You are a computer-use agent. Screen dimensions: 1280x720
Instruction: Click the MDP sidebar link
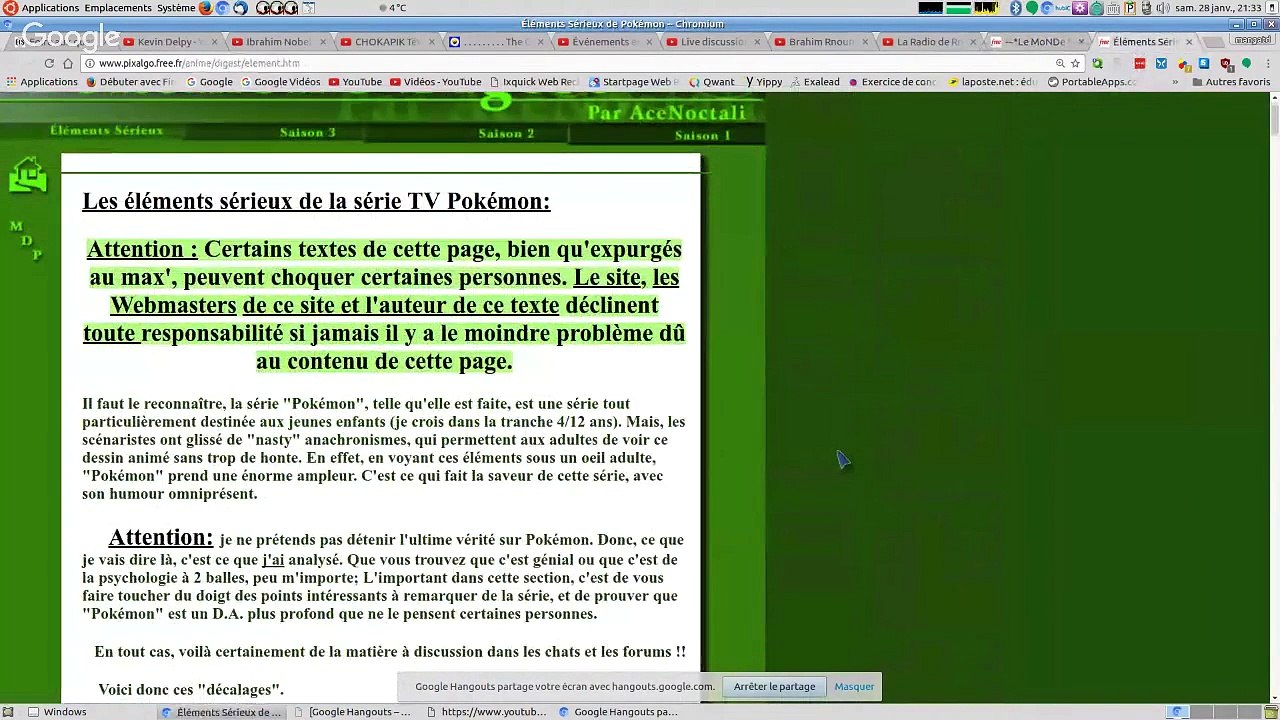pyautogui.click(x=26, y=240)
